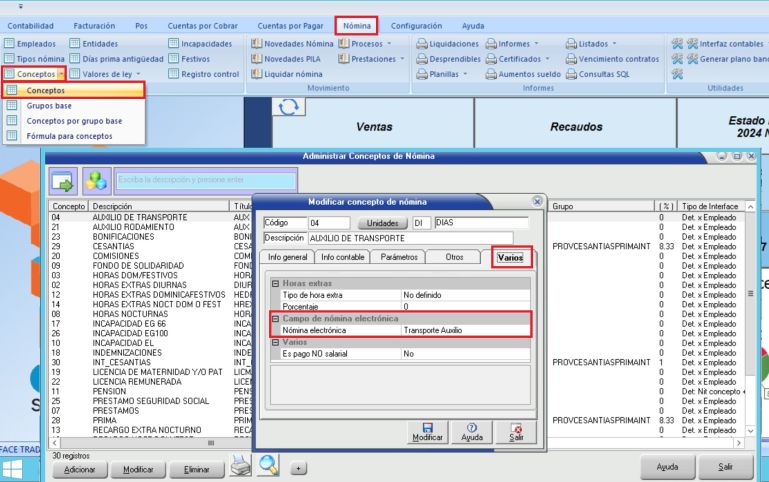This screenshot has width=769, height=482.
Task: Choose Conceptos por grupo base entry
Action: pos(74,121)
